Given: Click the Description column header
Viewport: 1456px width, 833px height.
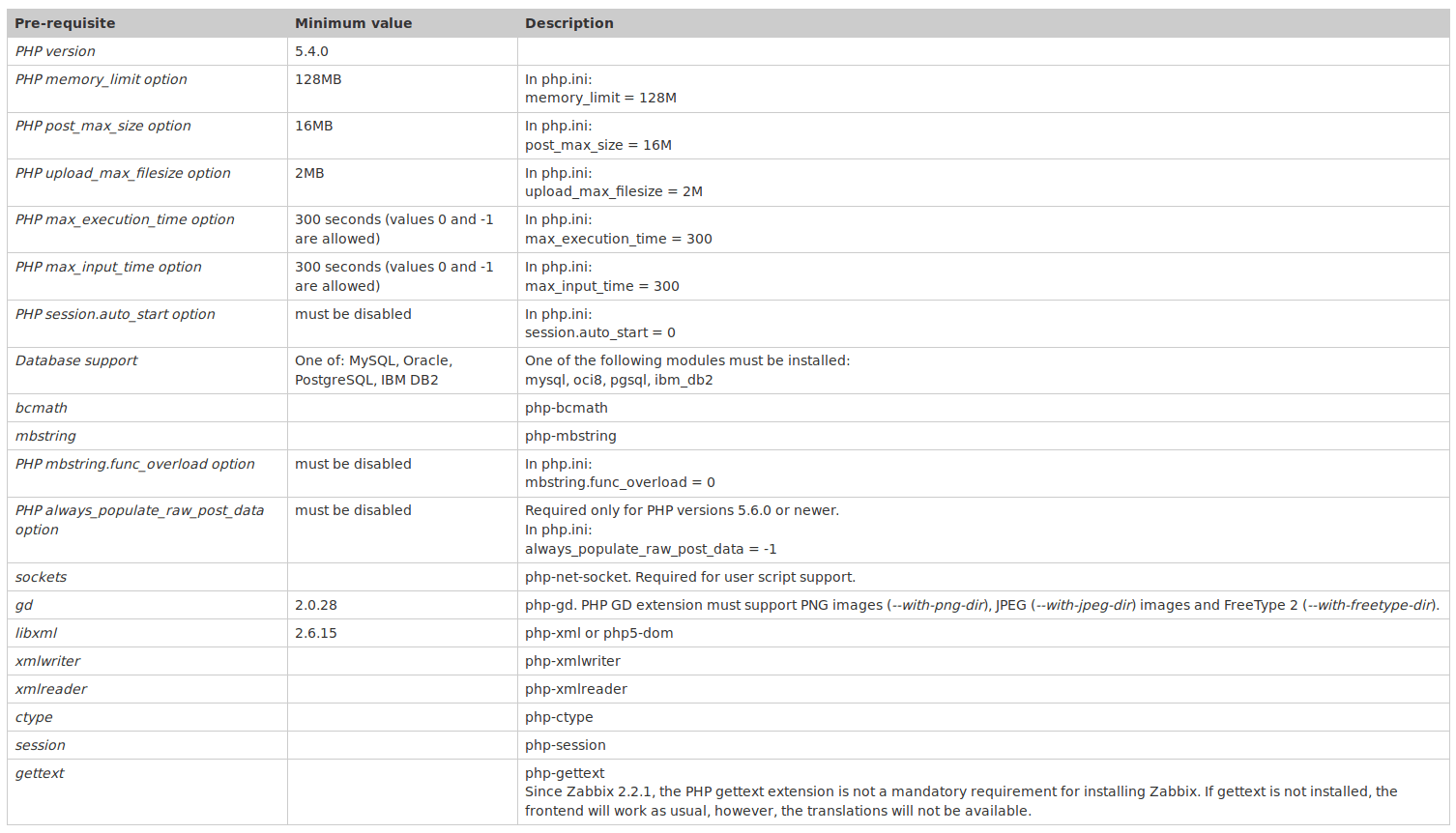Looking at the screenshot, I should pos(568,23).
